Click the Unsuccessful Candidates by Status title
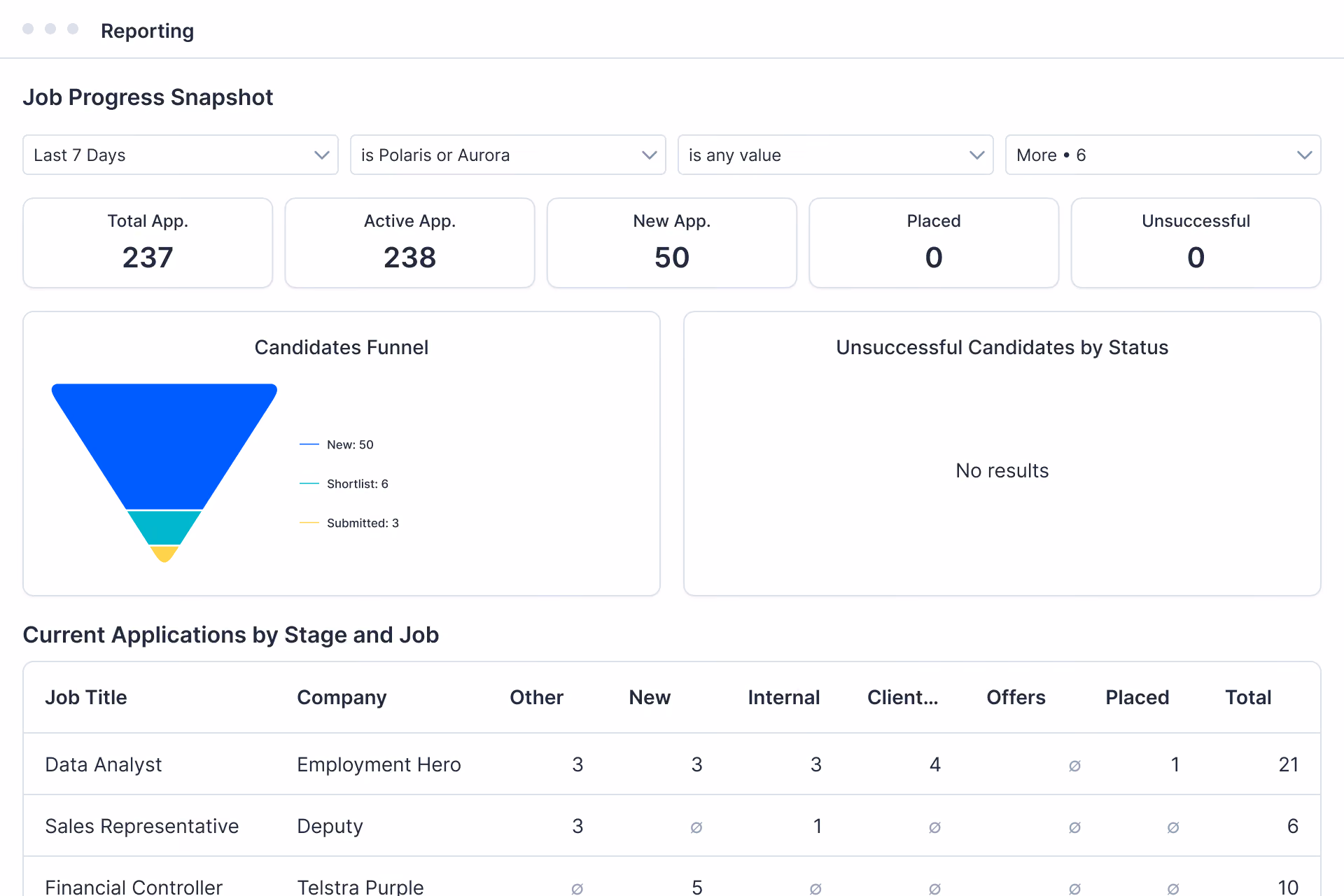The image size is (1344, 896). click(1002, 347)
